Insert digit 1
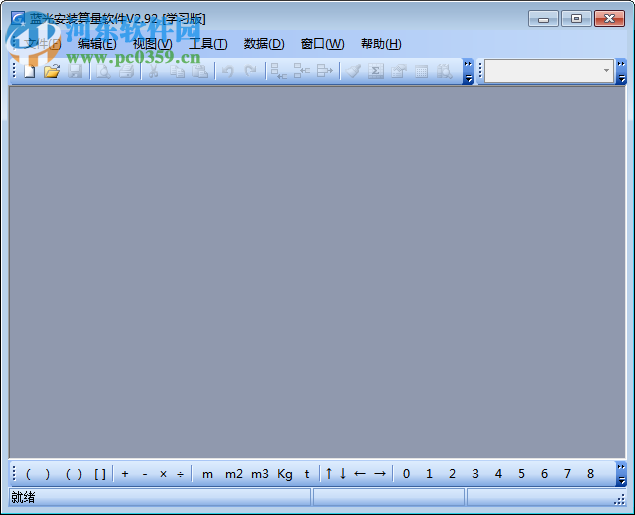This screenshot has width=635, height=515. pyautogui.click(x=429, y=474)
